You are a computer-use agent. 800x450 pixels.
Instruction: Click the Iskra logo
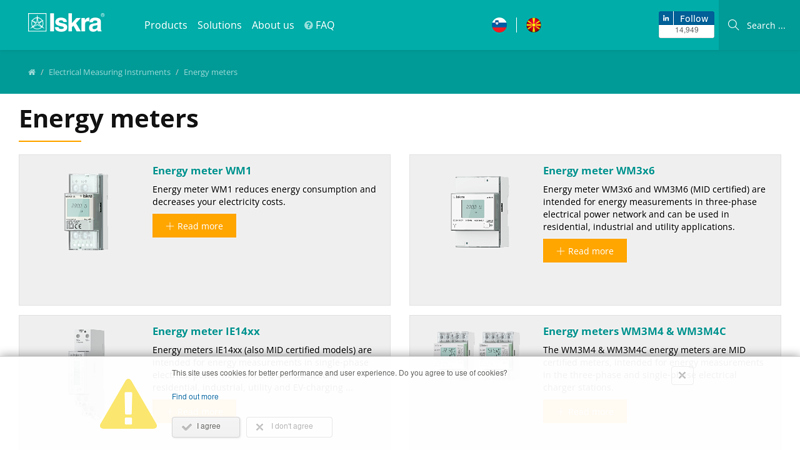66,23
